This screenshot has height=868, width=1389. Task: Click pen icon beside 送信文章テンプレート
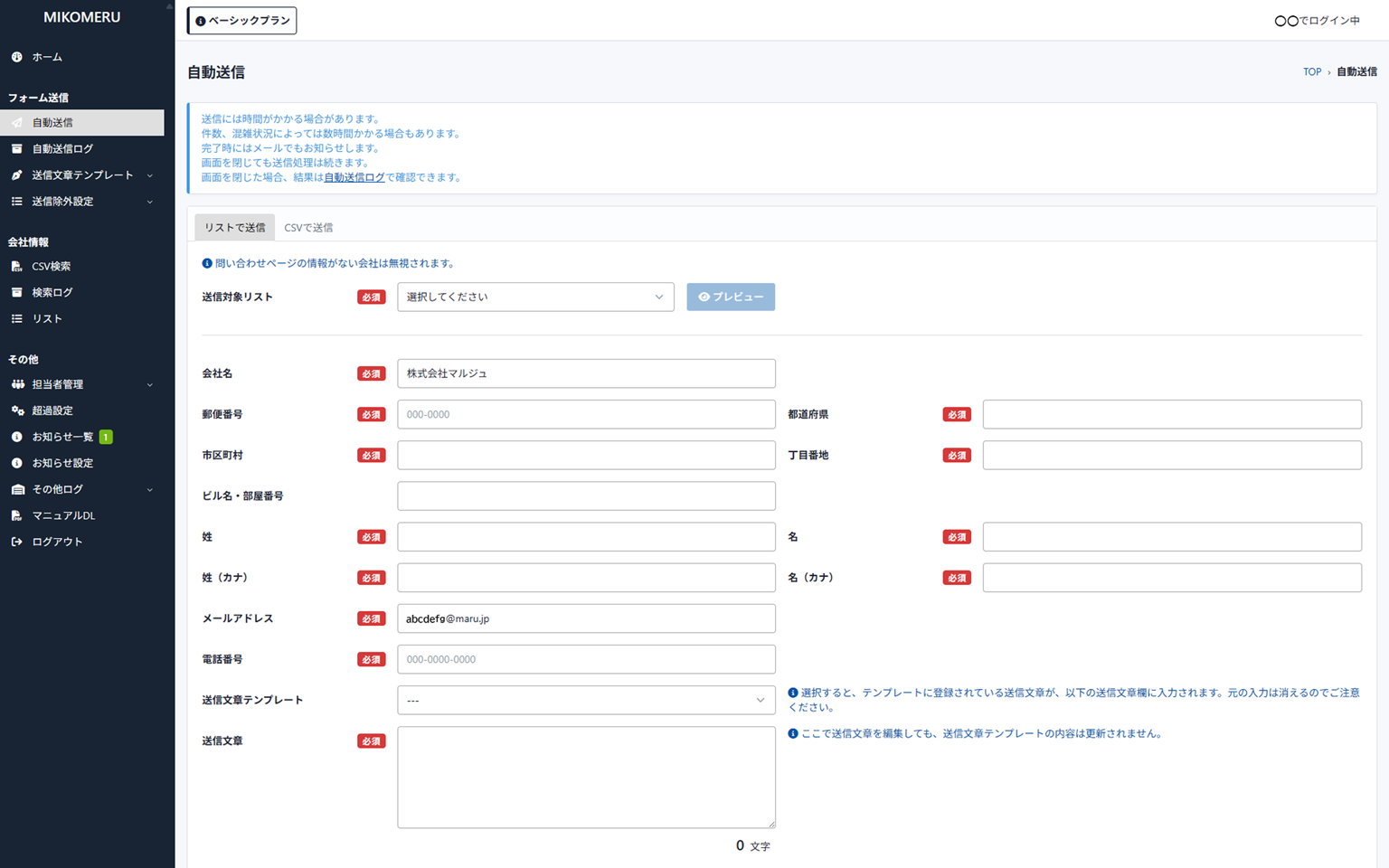tap(16, 175)
